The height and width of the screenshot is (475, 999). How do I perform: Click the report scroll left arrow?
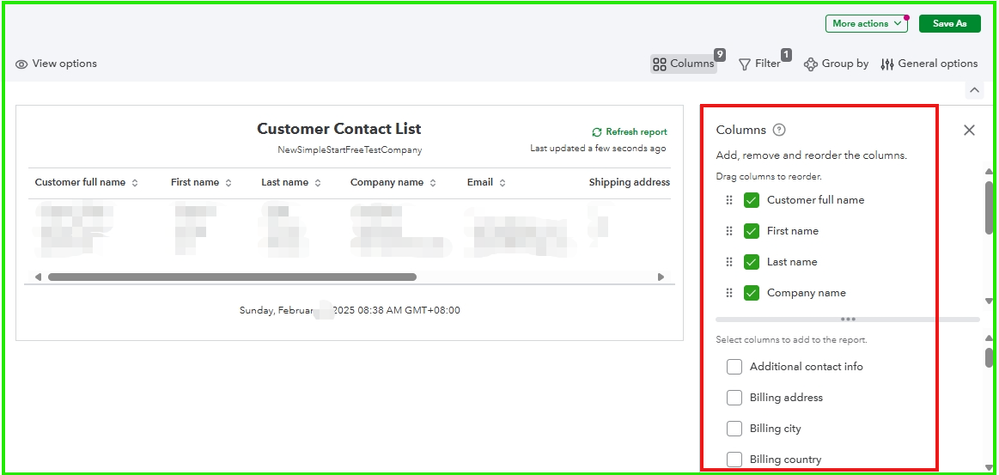point(38,277)
